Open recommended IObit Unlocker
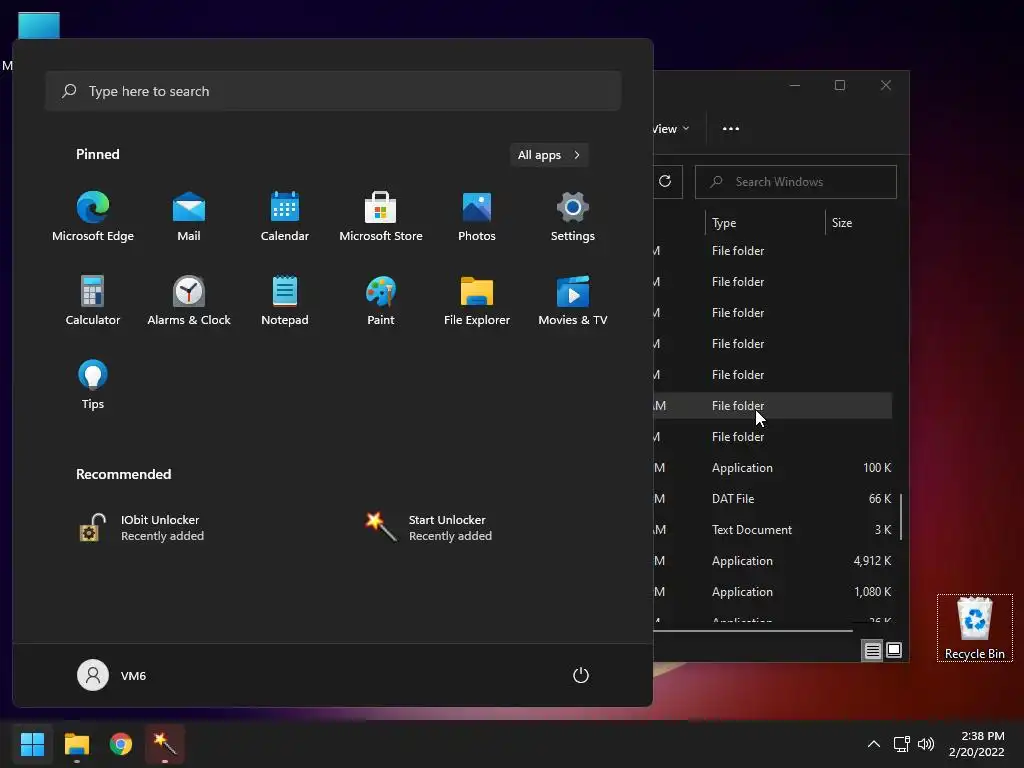Viewport: 1024px width, 768px height. (142, 528)
